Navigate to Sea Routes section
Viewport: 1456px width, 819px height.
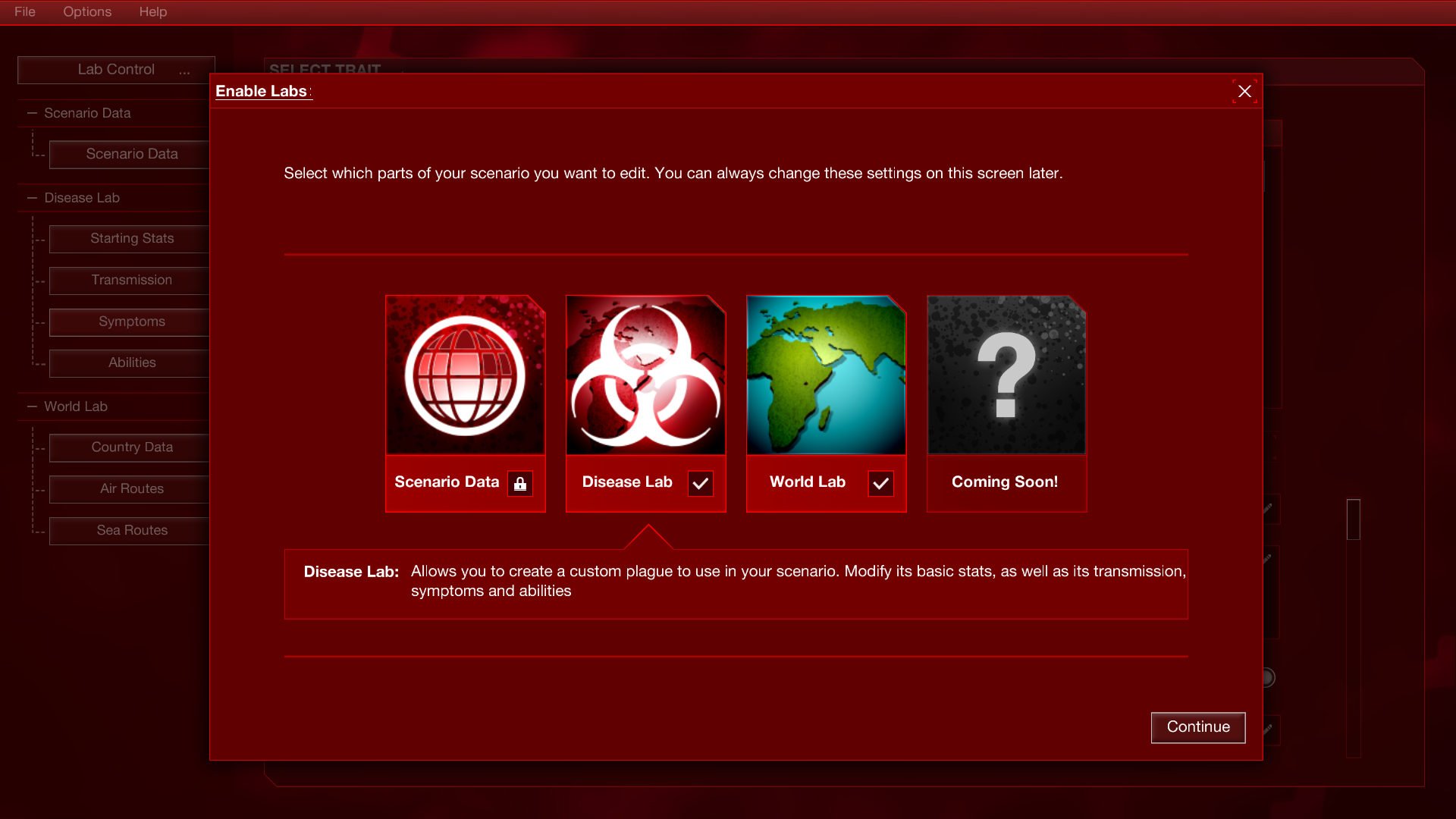tap(132, 530)
